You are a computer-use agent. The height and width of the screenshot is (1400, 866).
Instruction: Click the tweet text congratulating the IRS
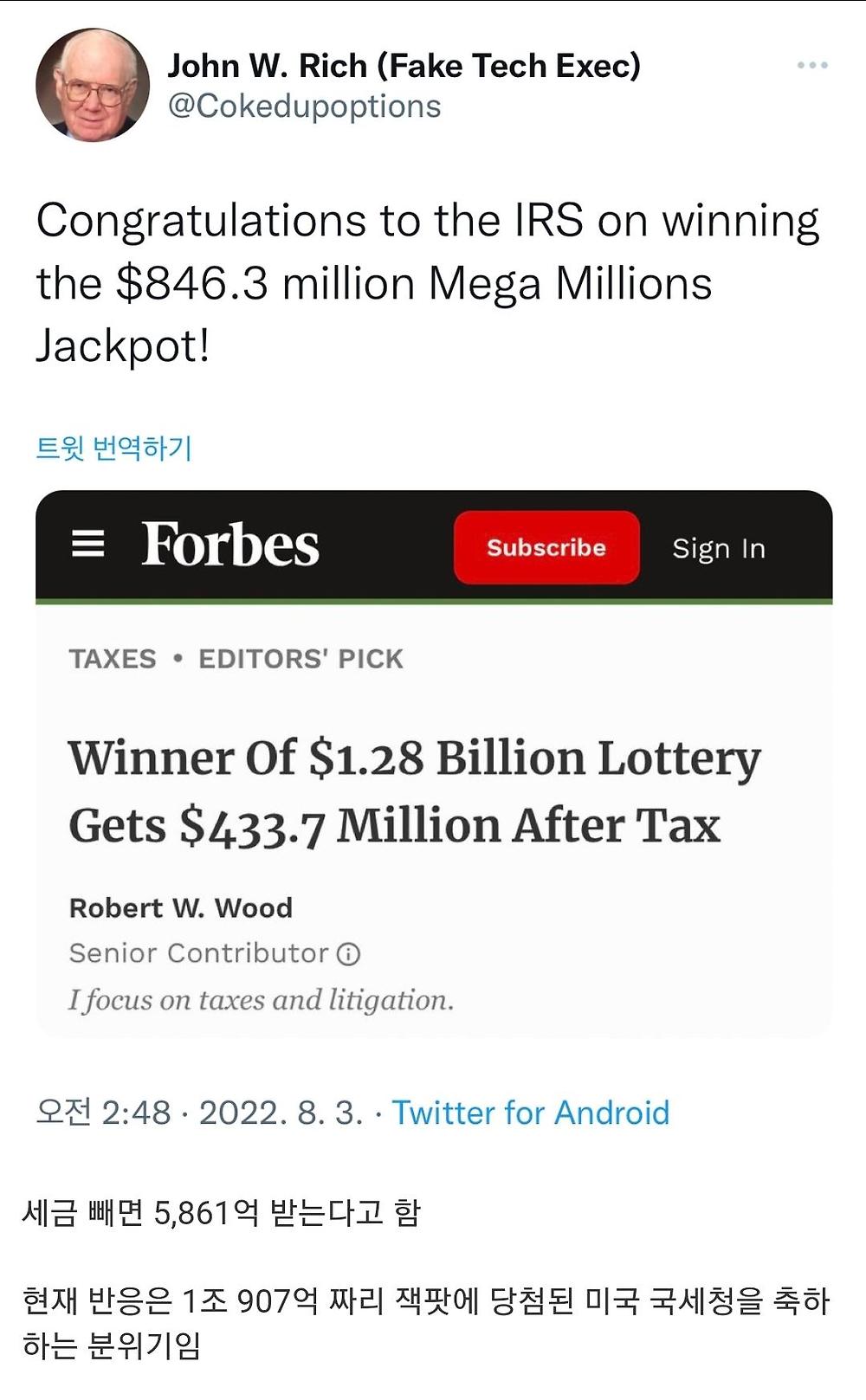click(427, 283)
